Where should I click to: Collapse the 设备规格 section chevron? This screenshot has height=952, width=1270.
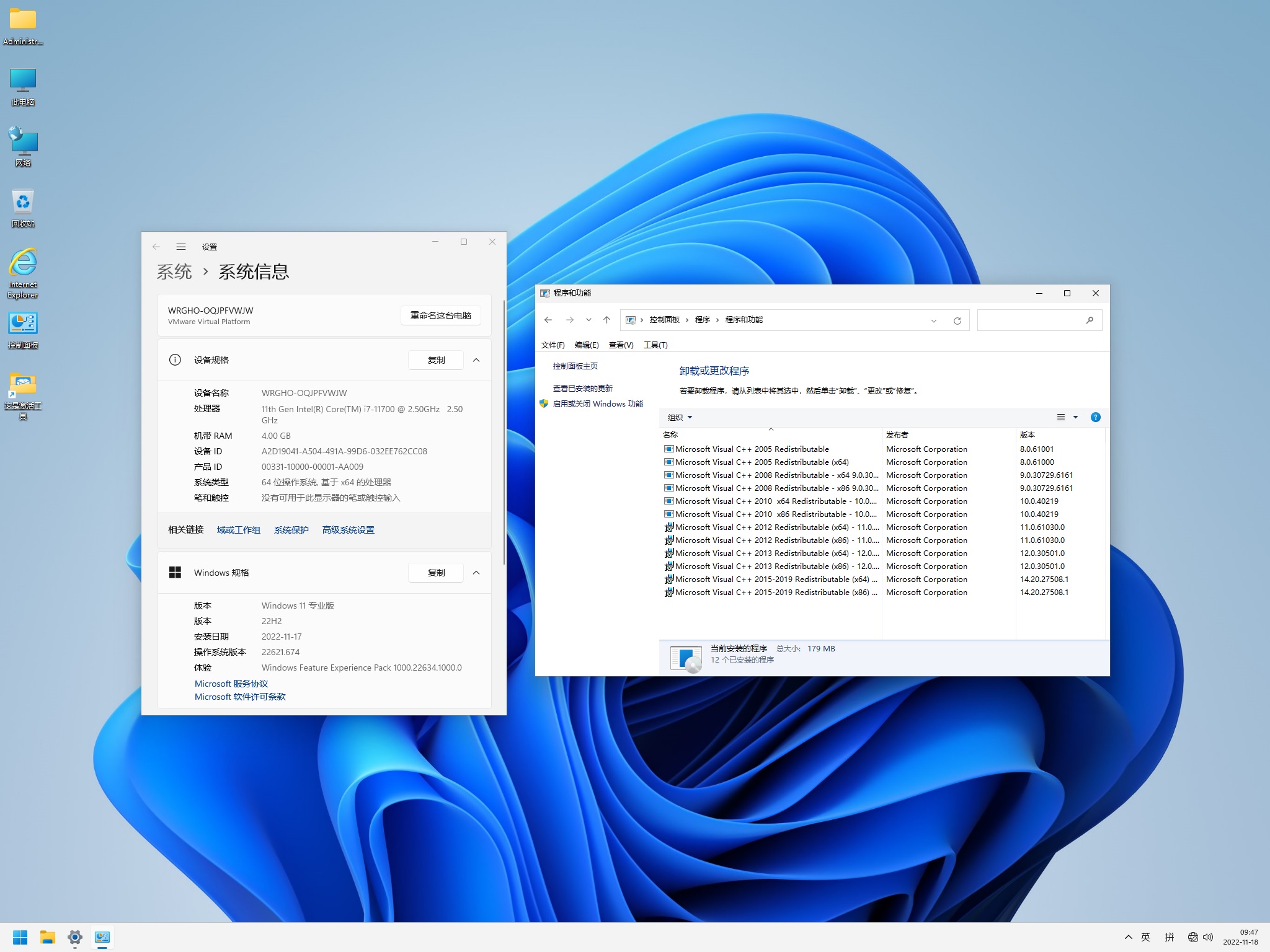click(x=476, y=360)
